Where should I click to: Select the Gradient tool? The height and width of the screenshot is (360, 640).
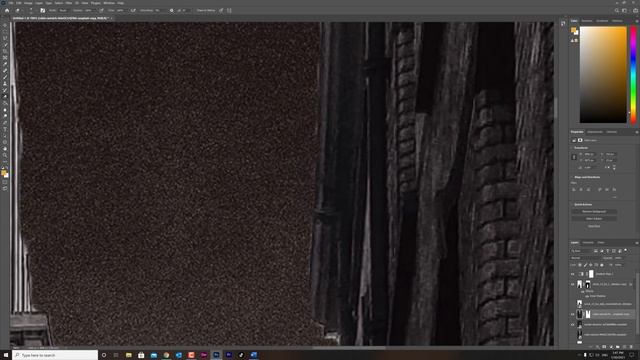click(5, 103)
